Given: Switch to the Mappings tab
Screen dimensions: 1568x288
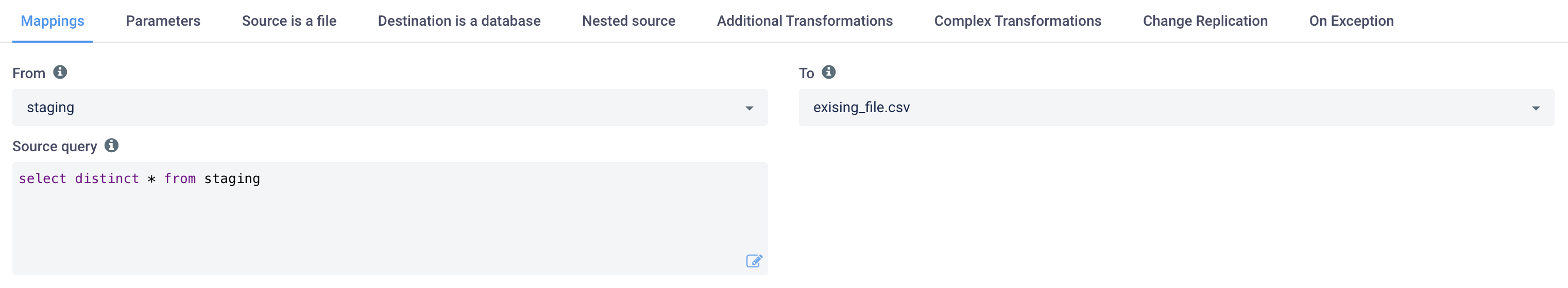Looking at the screenshot, I should pos(53,21).
